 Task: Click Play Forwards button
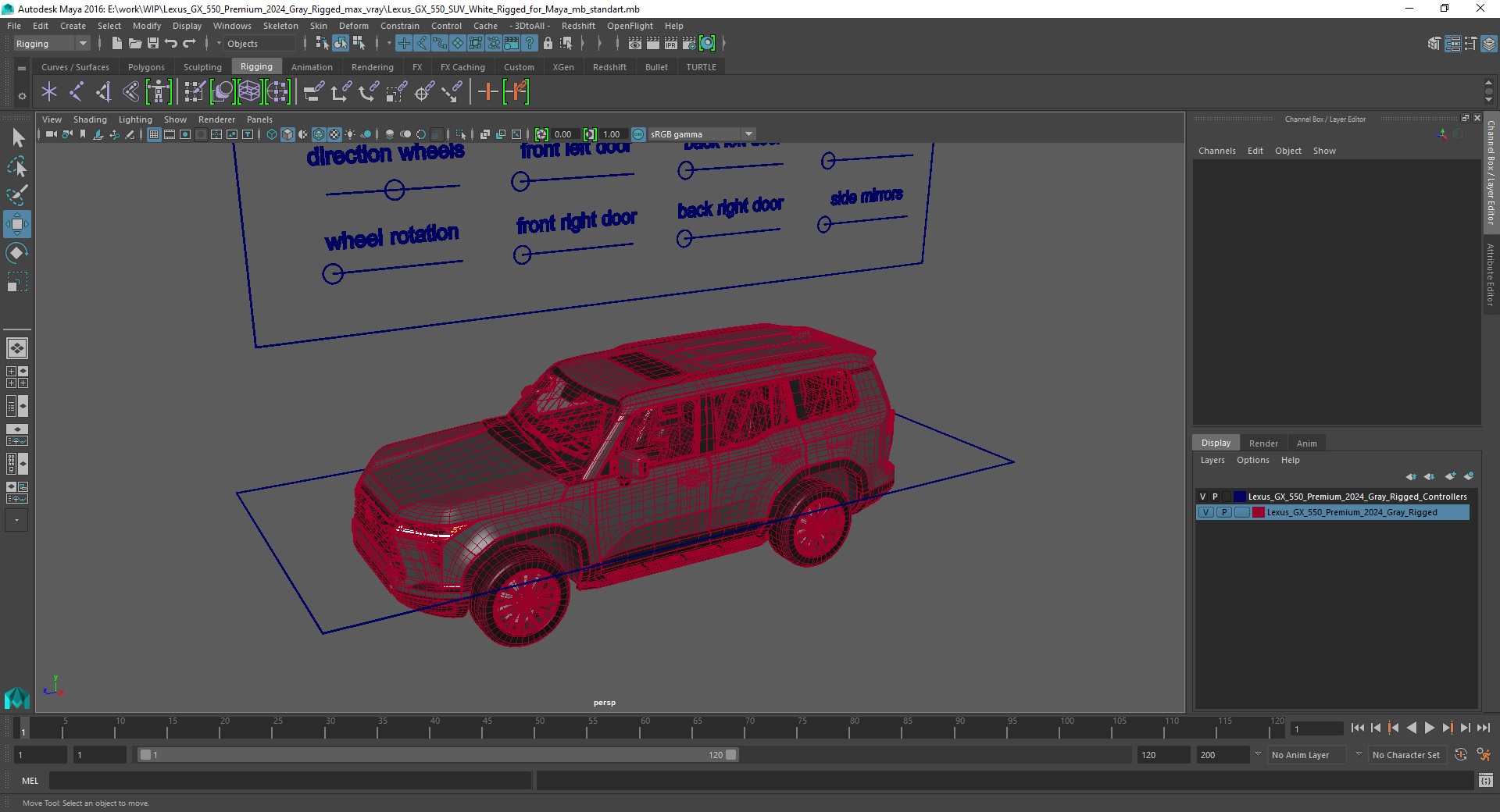click(1430, 728)
